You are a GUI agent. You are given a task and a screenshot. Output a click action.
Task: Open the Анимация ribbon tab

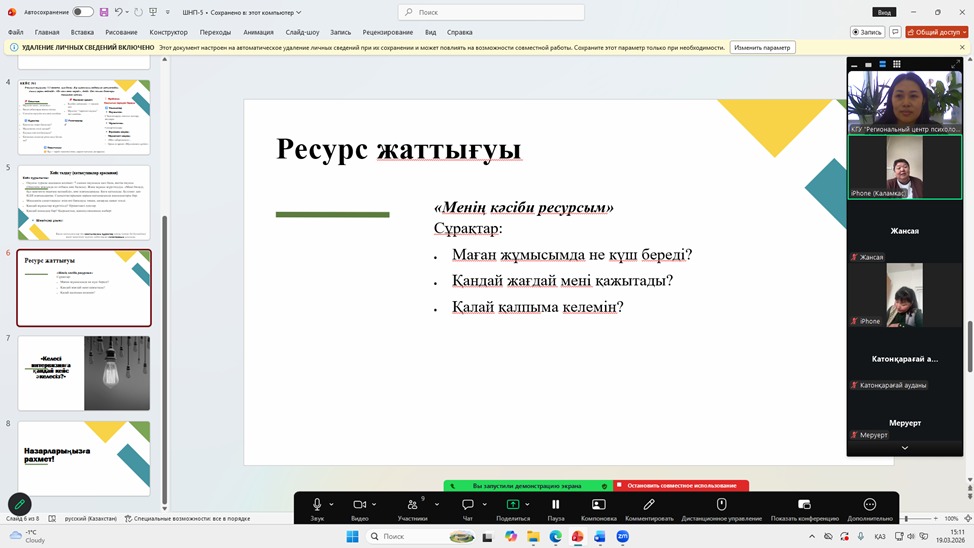[x=257, y=32]
